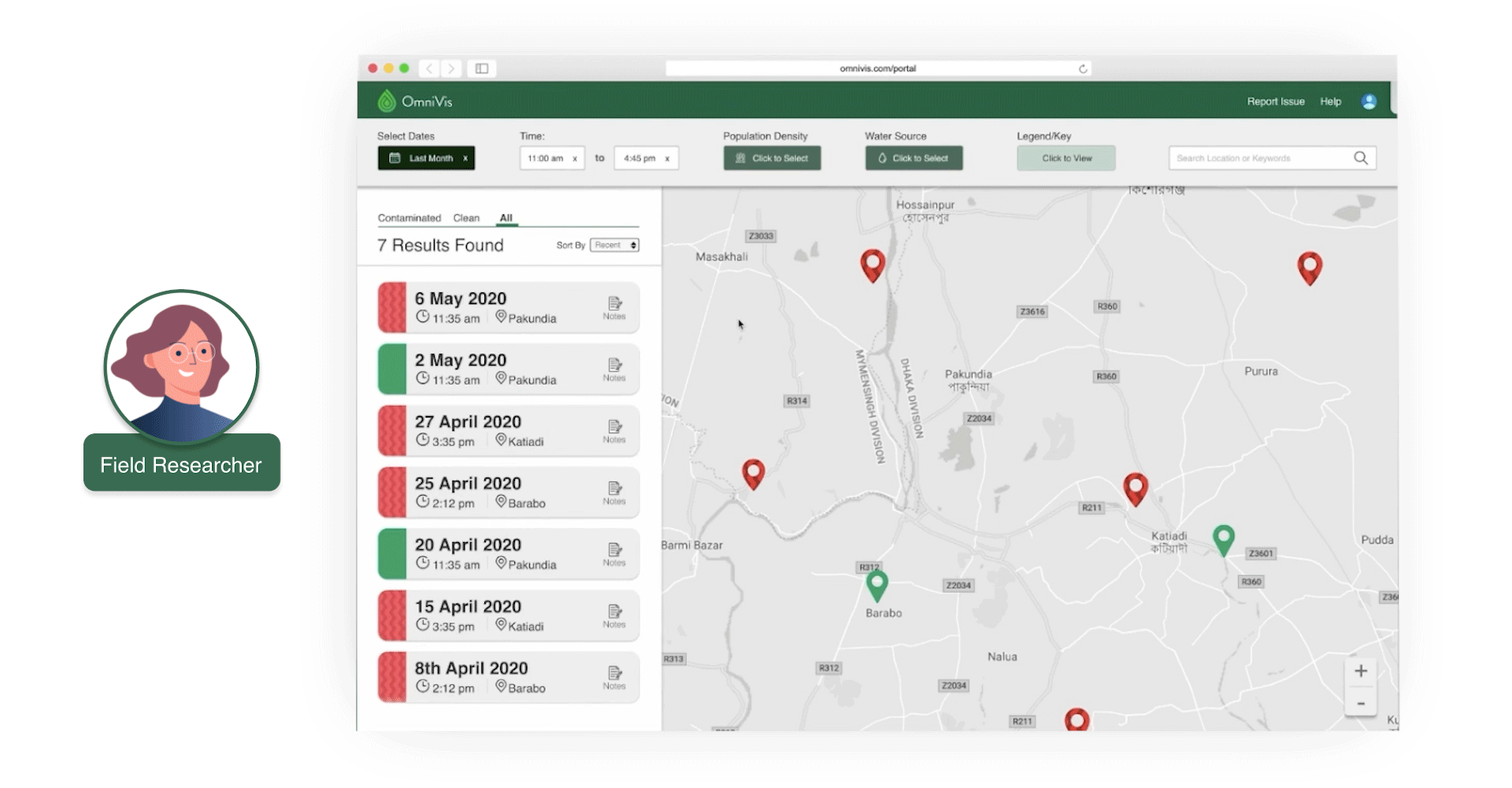
Task: Select the red pin above Barmi Bazar
Action: (x=754, y=474)
